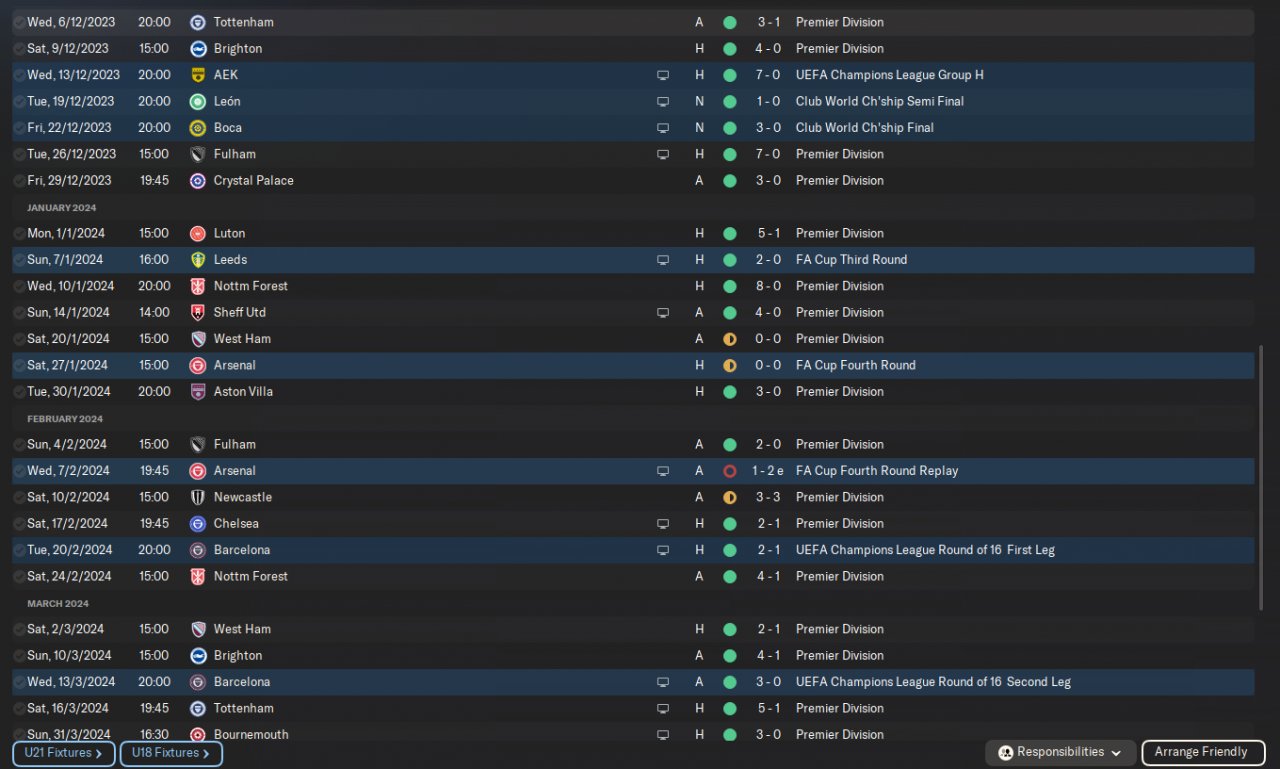
Task: Click the Boca club badge icon
Action: tap(197, 128)
